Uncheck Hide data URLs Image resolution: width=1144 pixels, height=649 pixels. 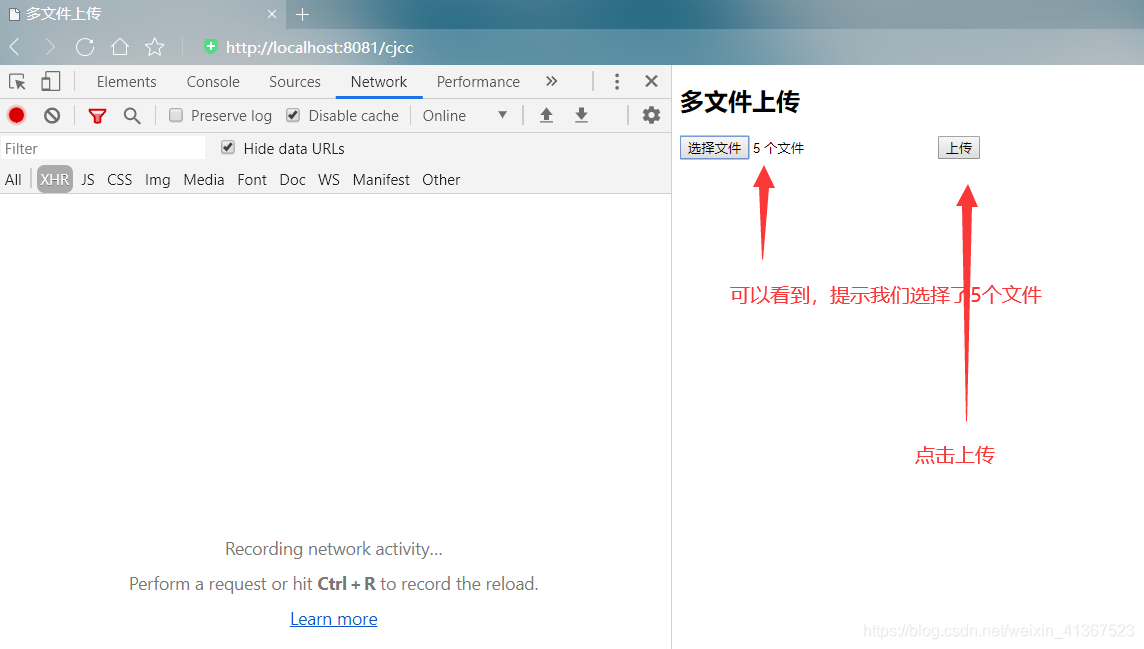click(x=228, y=147)
